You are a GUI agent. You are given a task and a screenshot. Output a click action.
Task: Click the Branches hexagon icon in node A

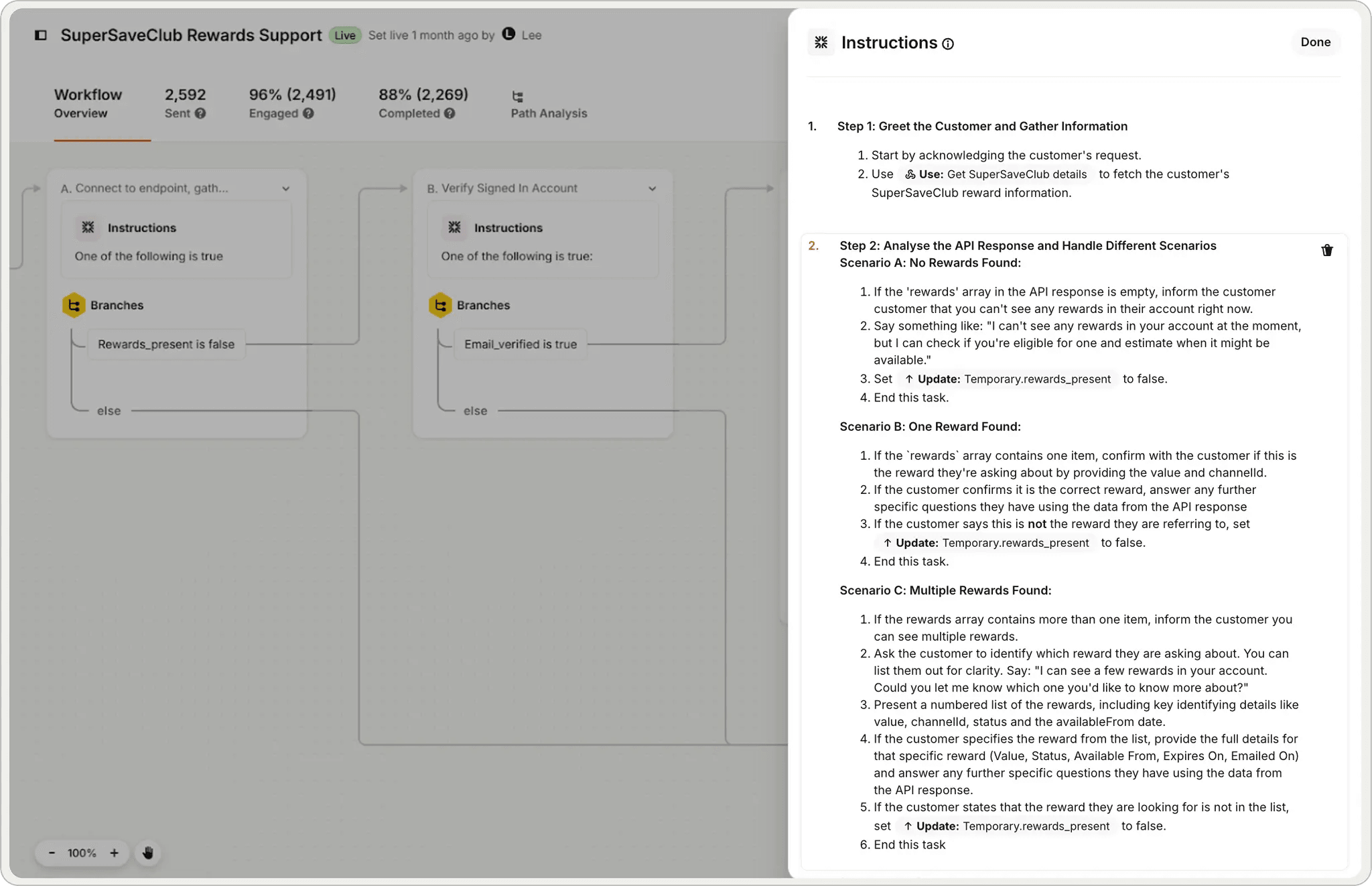pos(75,305)
